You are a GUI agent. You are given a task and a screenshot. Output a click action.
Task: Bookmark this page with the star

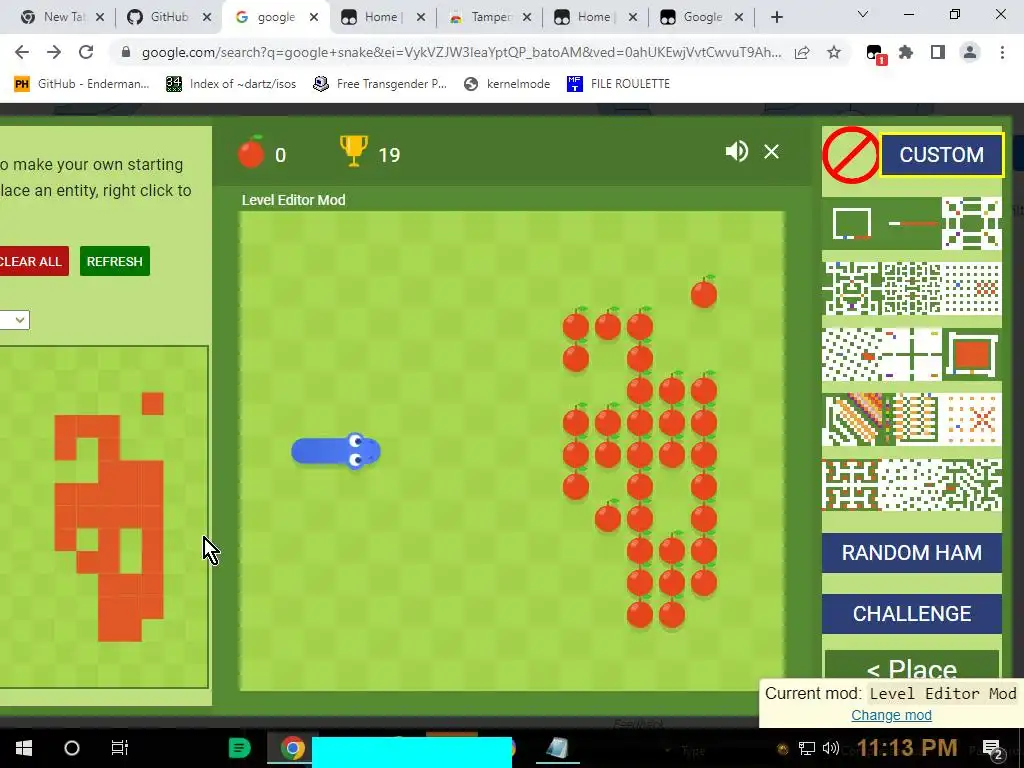pyautogui.click(x=834, y=52)
